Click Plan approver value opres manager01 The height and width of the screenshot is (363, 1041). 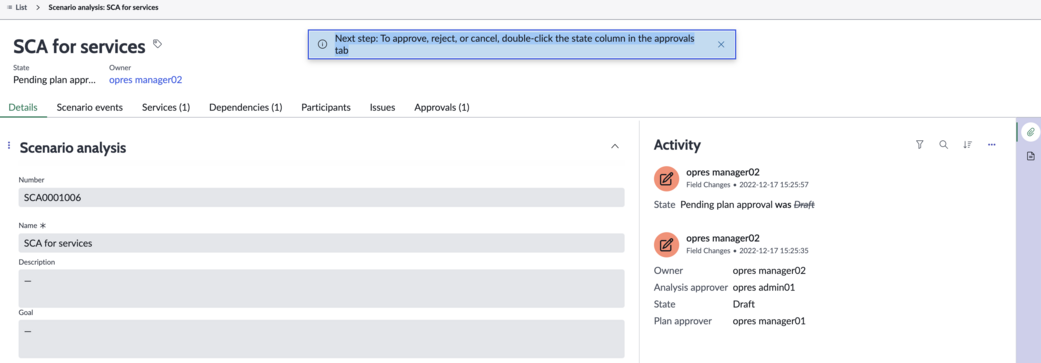point(769,321)
